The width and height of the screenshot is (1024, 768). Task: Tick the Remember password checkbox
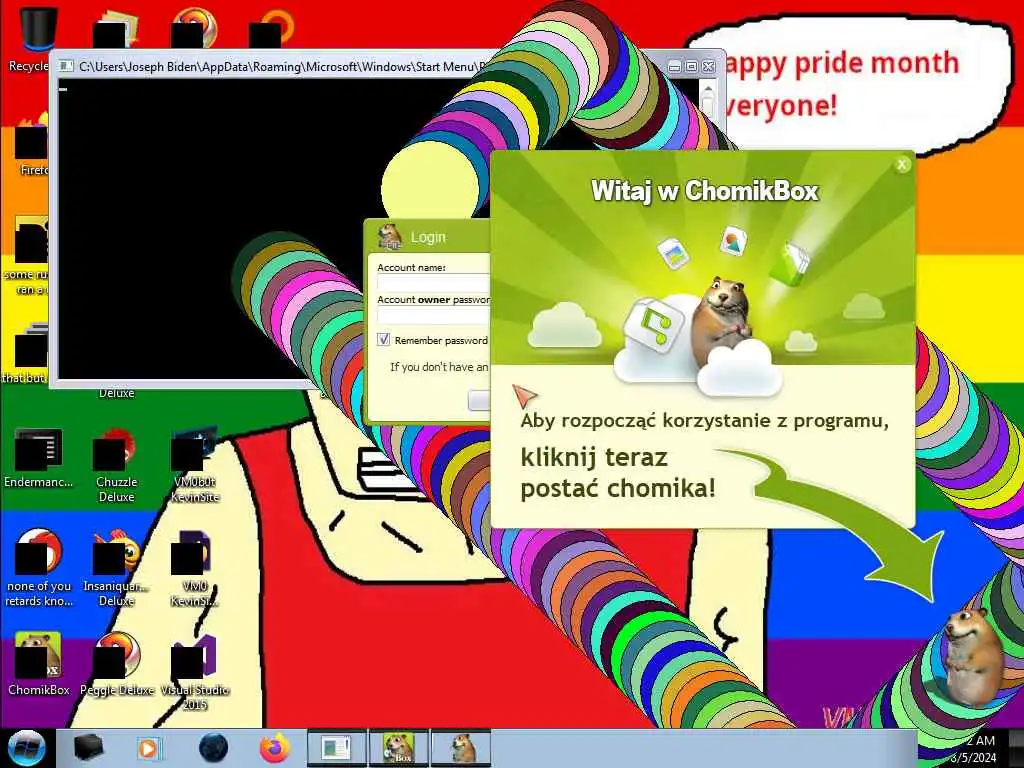point(383,340)
